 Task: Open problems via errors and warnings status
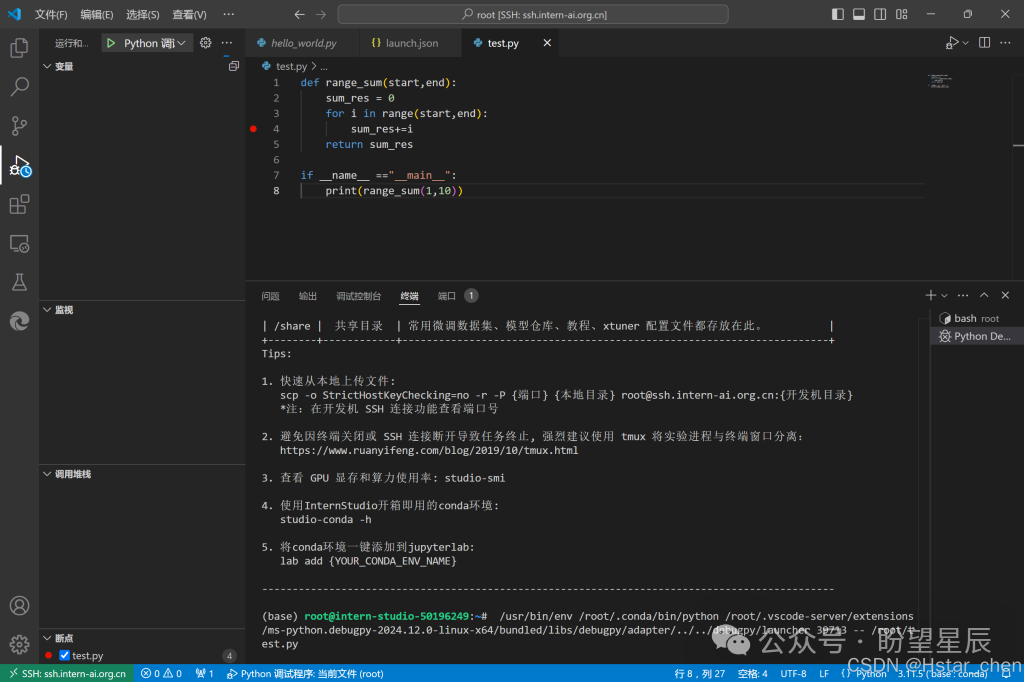click(161, 674)
